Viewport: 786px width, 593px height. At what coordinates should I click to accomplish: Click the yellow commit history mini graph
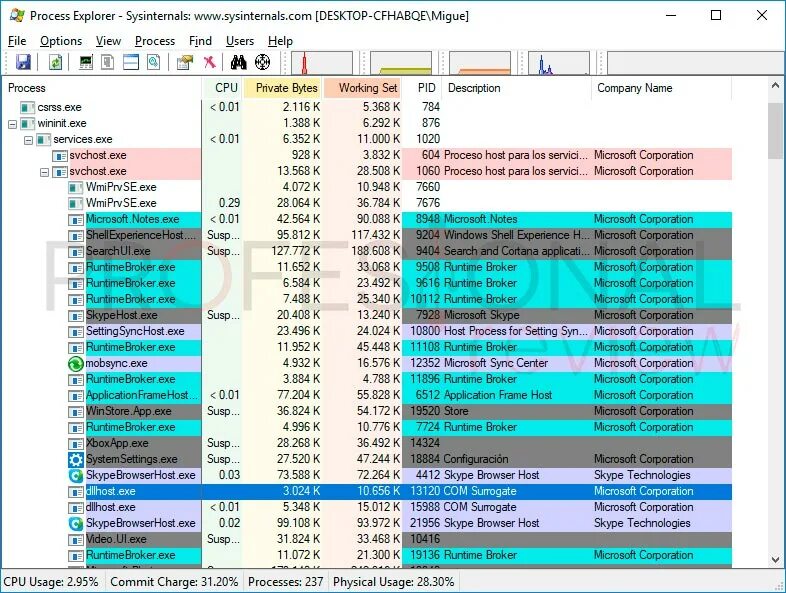pos(401,63)
